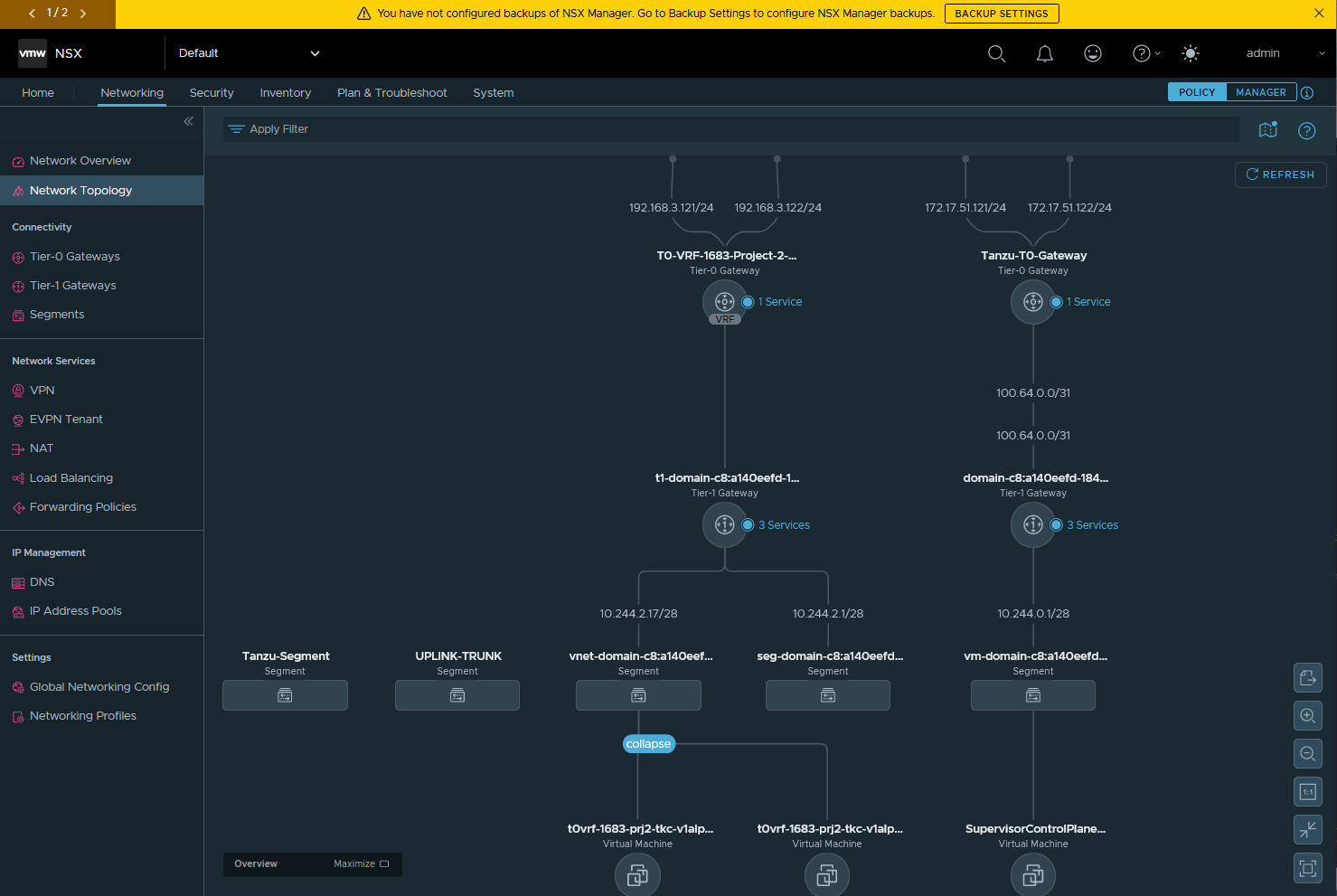
Task: Open Load Balancing in sidebar
Action: tap(71, 478)
